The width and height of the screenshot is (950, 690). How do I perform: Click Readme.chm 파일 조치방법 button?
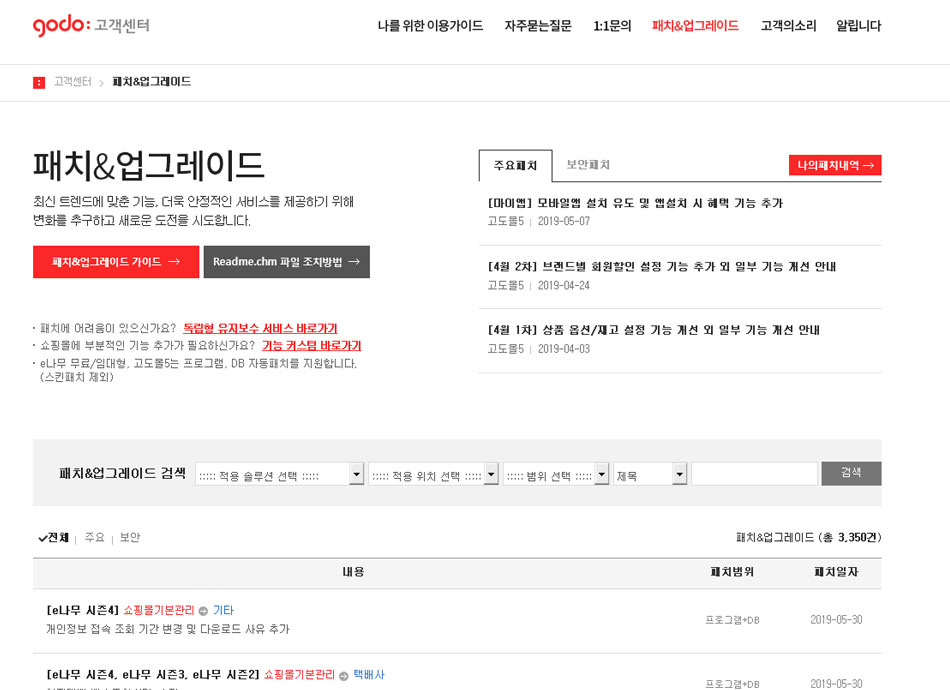[286, 262]
